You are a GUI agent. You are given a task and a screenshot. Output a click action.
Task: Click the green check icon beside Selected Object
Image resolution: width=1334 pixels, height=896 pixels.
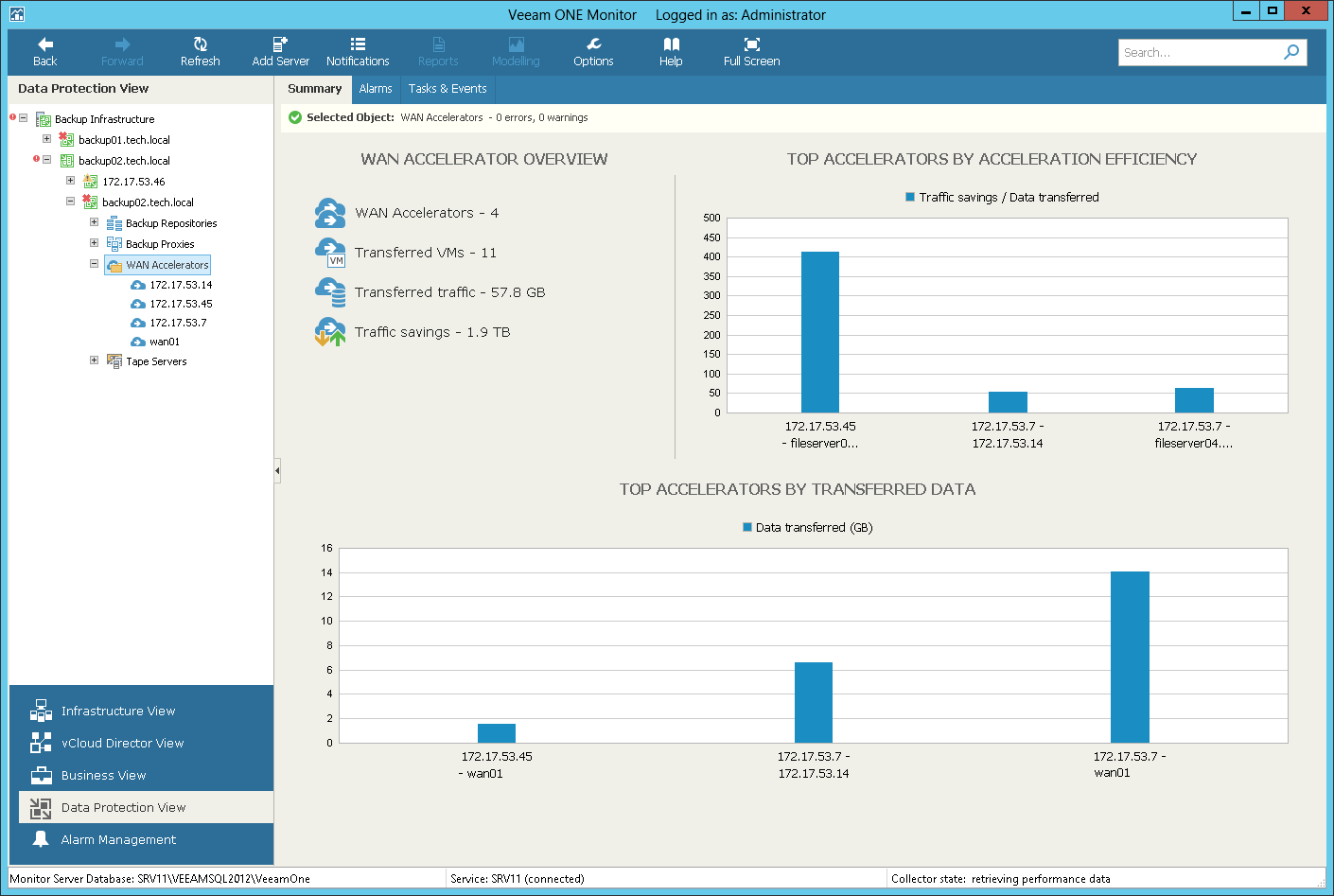pyautogui.click(x=295, y=117)
